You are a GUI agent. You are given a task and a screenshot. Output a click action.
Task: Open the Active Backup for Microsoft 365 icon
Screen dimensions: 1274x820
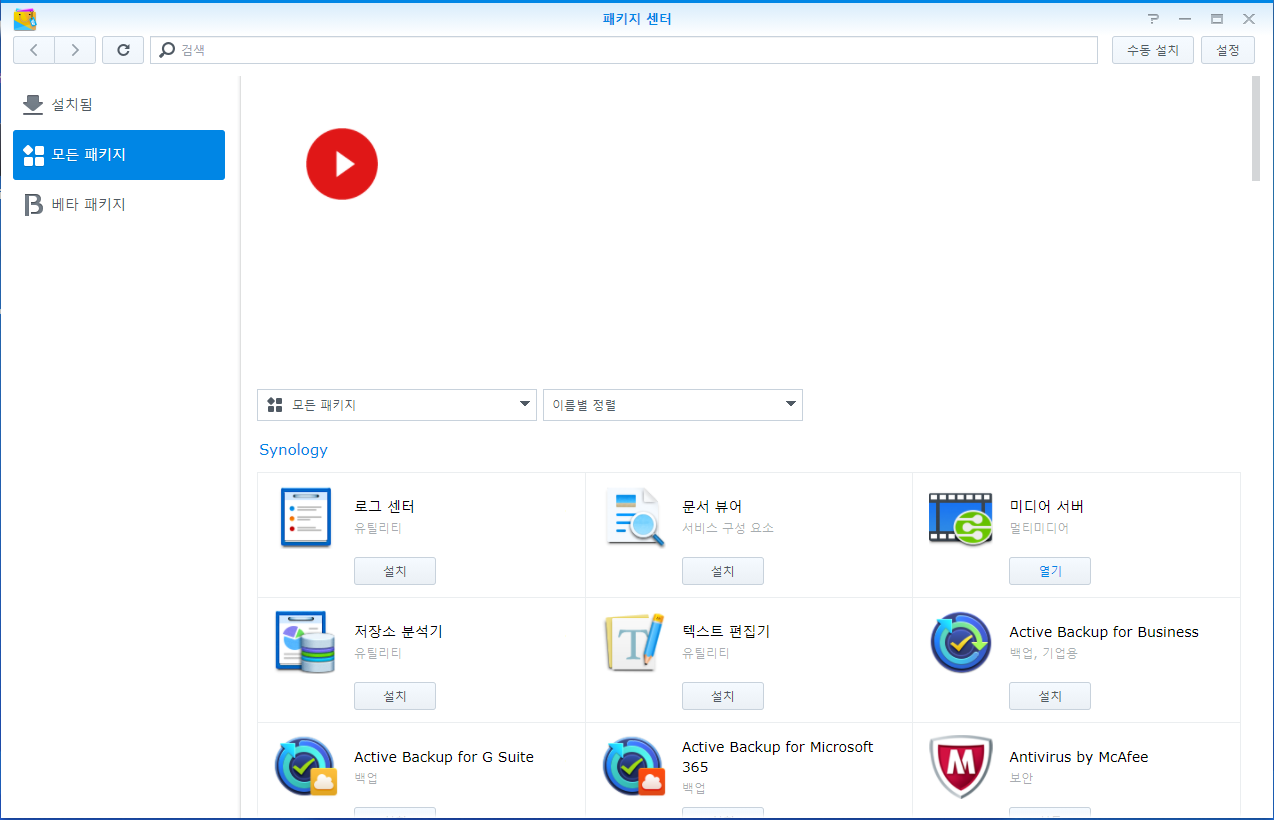[634, 767]
